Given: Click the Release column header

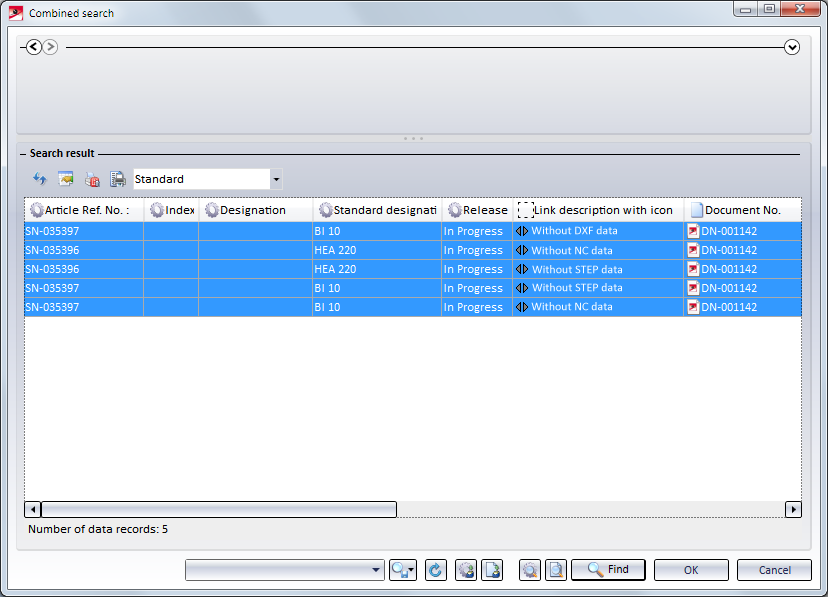Looking at the screenshot, I should [477, 210].
